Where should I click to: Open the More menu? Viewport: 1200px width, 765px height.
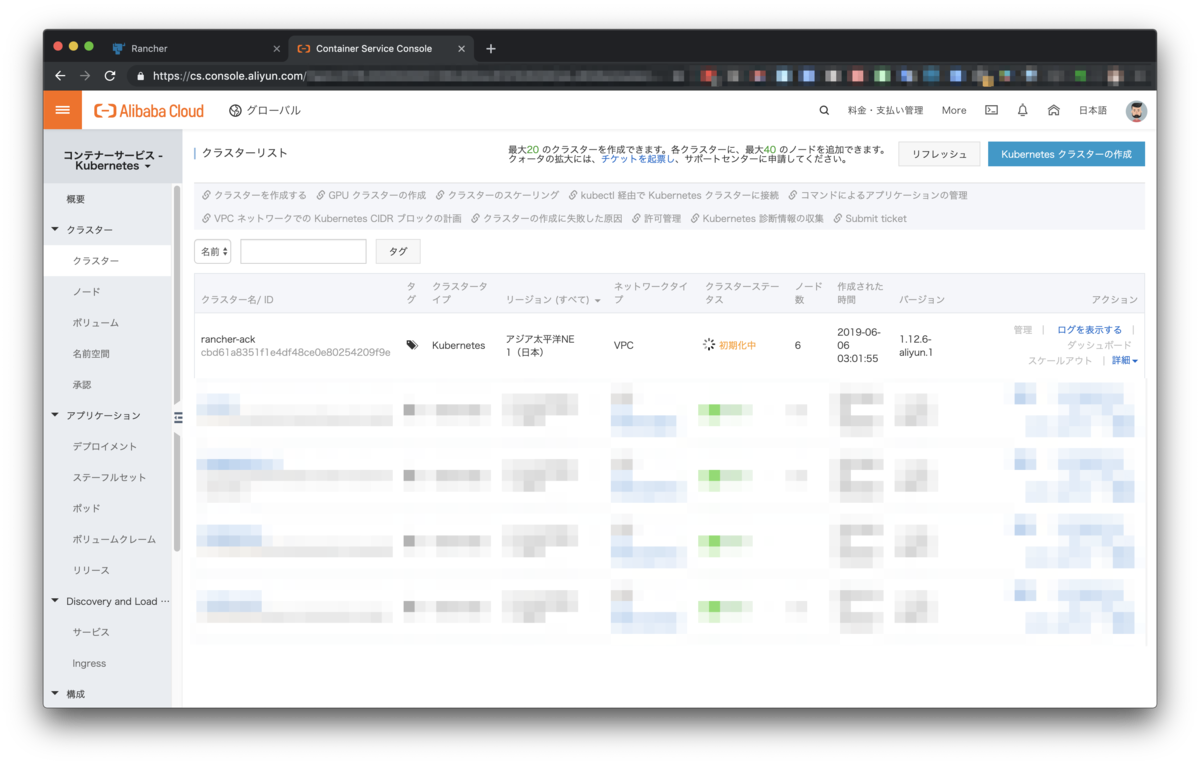pyautogui.click(x=954, y=111)
